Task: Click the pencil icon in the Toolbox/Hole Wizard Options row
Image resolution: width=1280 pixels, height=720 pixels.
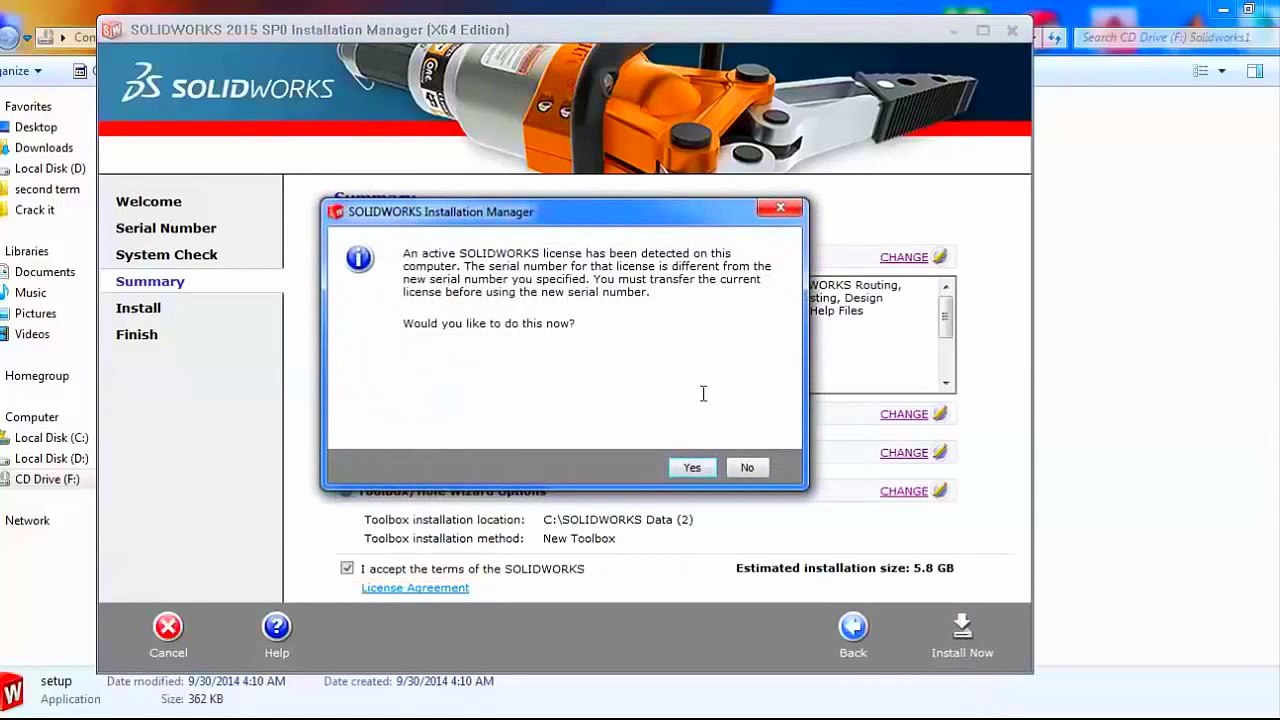Action: [x=940, y=490]
